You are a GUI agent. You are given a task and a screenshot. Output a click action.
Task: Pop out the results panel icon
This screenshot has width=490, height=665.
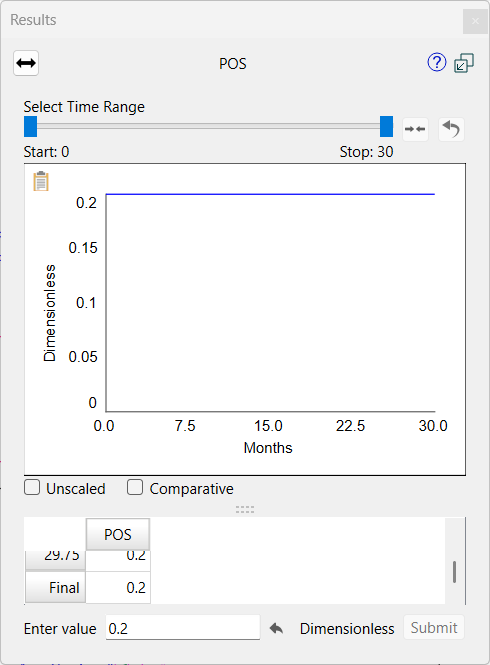tap(464, 63)
